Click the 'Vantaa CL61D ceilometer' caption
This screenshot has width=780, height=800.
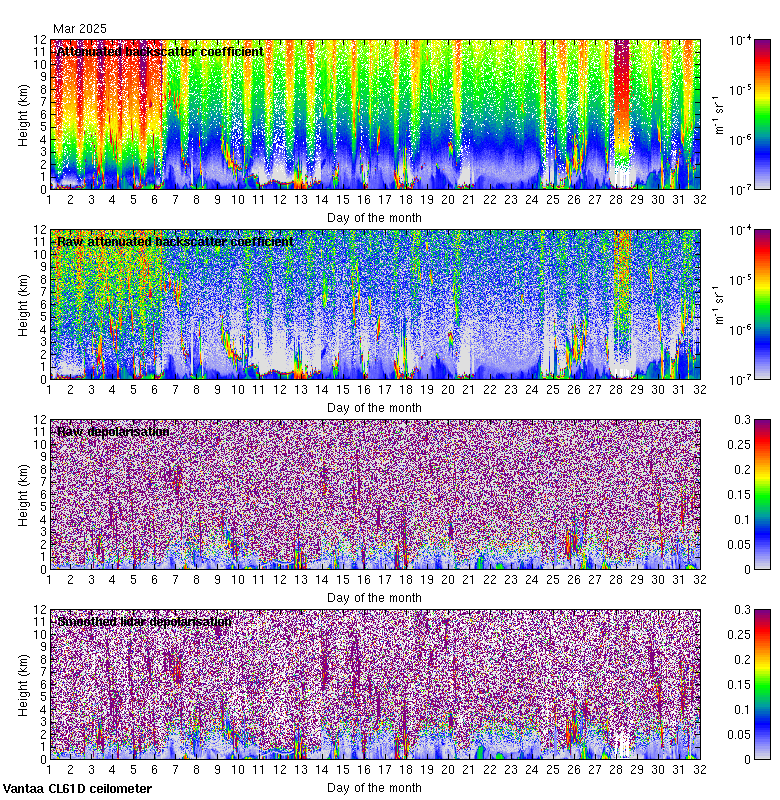[77, 788]
